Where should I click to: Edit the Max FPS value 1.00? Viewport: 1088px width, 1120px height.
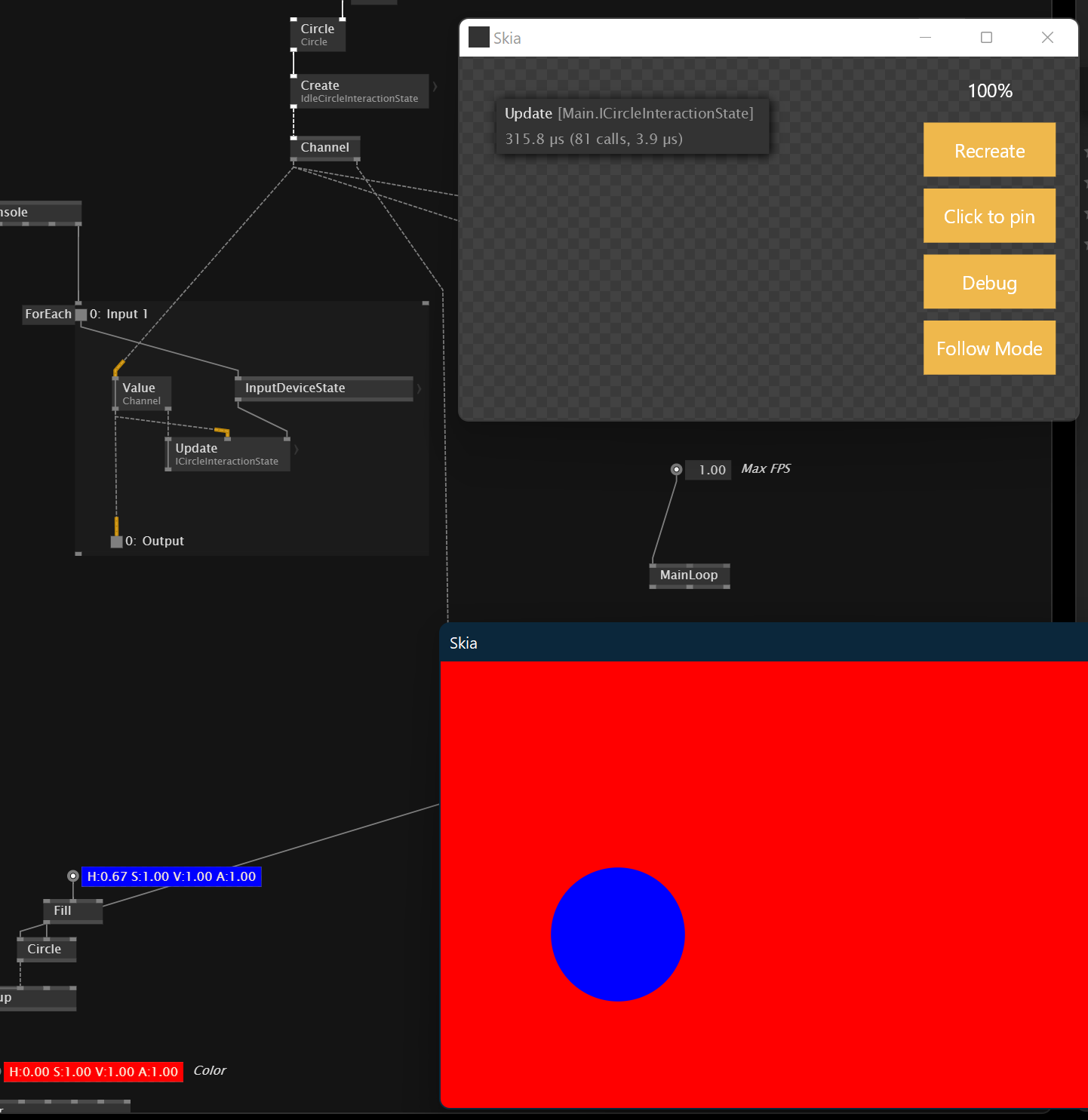point(708,470)
